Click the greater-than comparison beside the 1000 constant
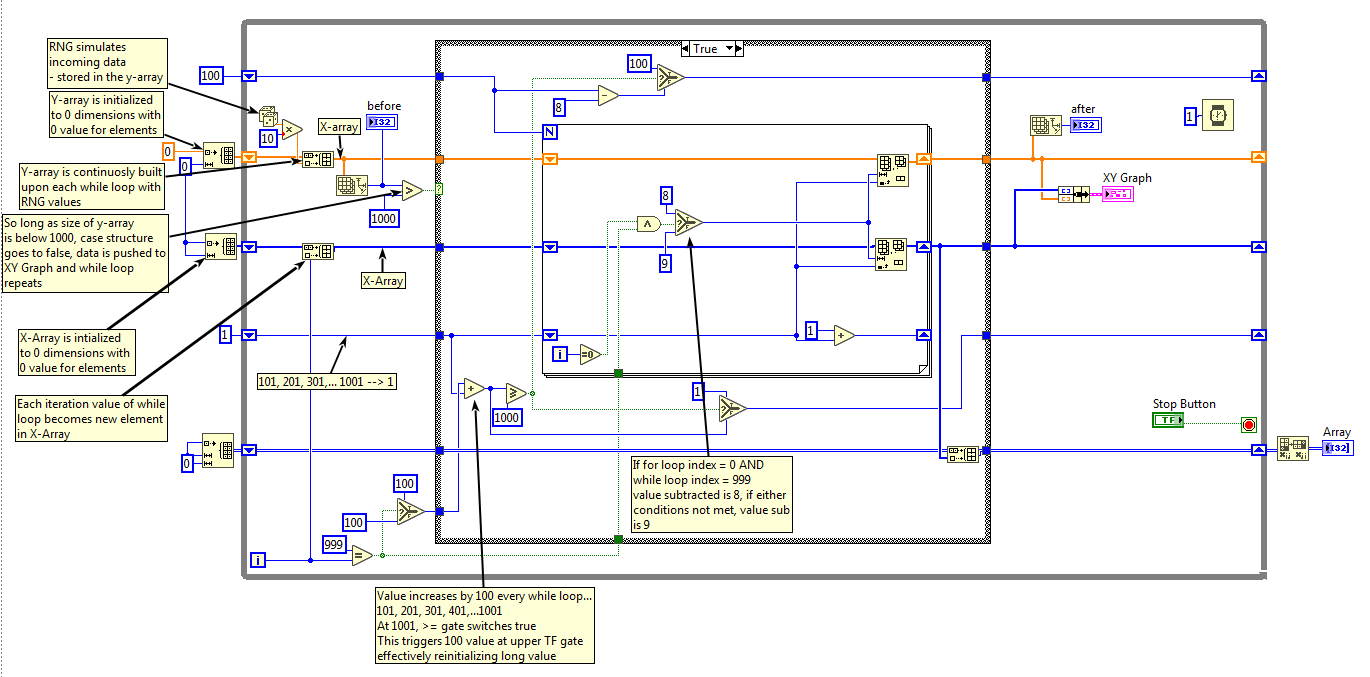The height and width of the screenshot is (677, 1370). (x=409, y=190)
